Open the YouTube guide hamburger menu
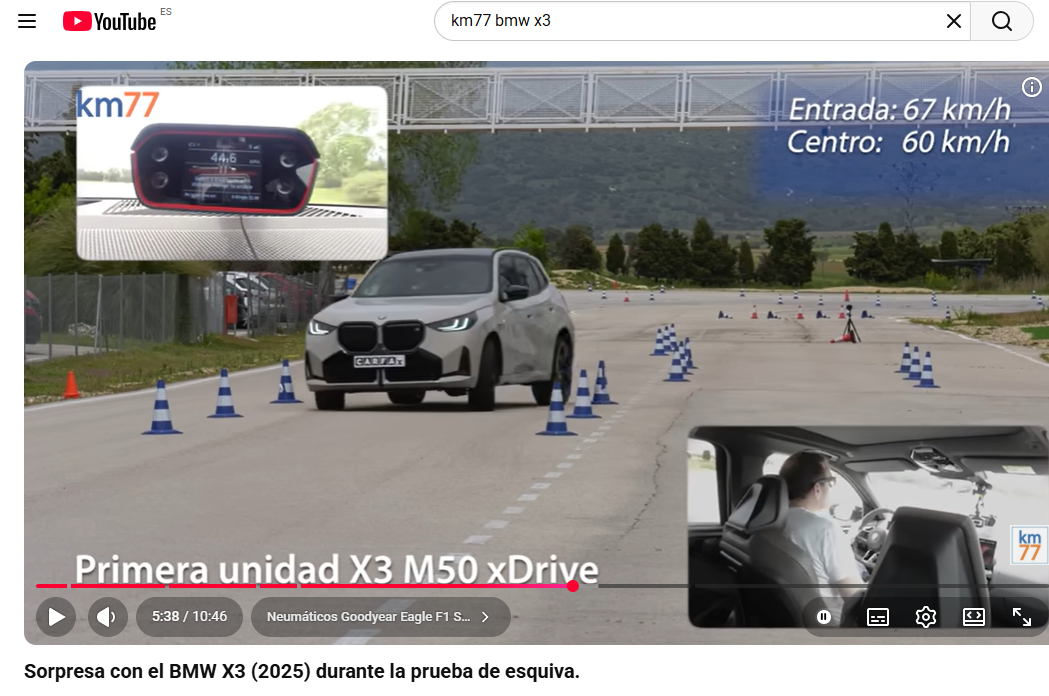The width and height of the screenshot is (1049, 696). [x=26, y=20]
